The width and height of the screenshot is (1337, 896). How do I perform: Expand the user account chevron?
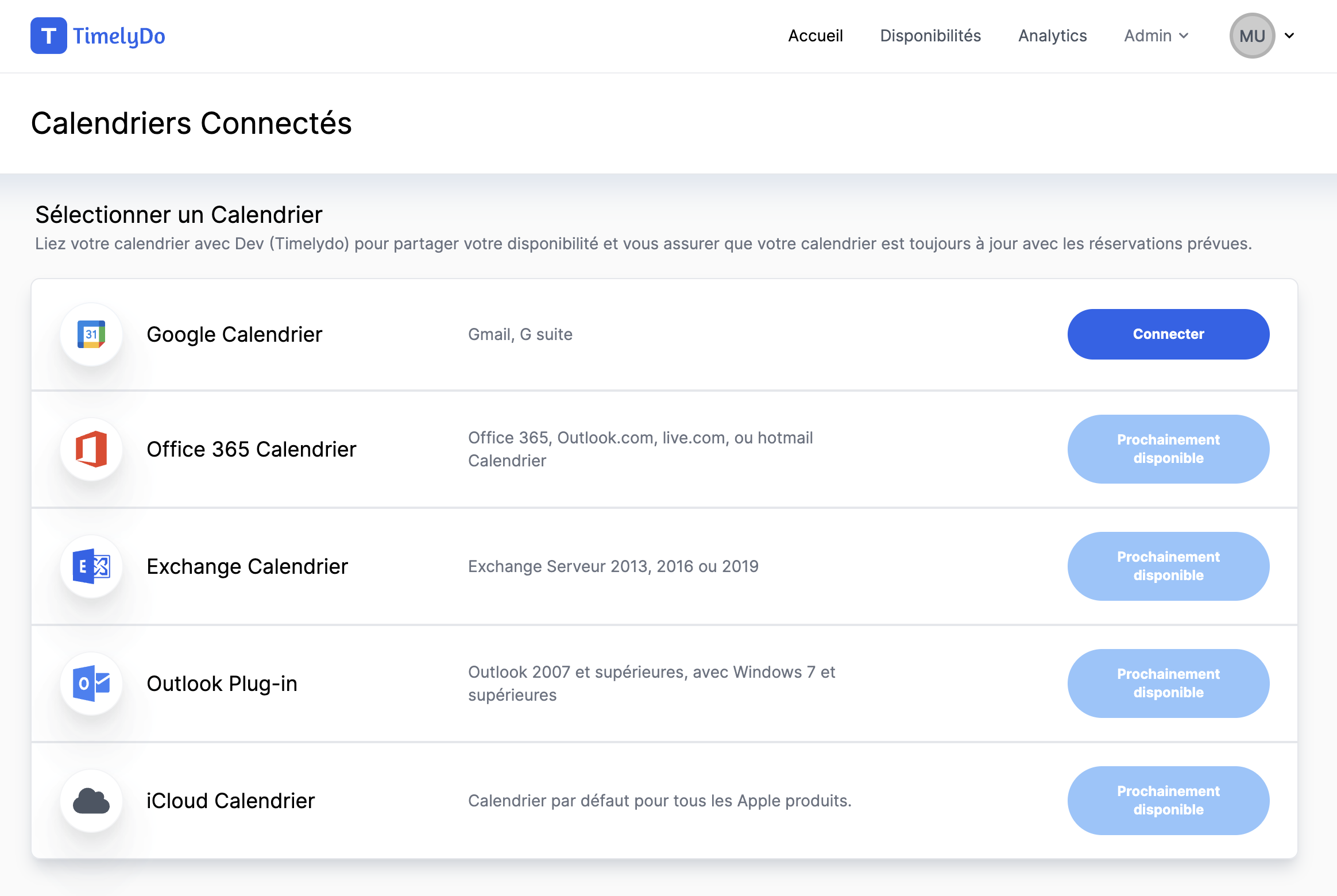pyautogui.click(x=1289, y=36)
